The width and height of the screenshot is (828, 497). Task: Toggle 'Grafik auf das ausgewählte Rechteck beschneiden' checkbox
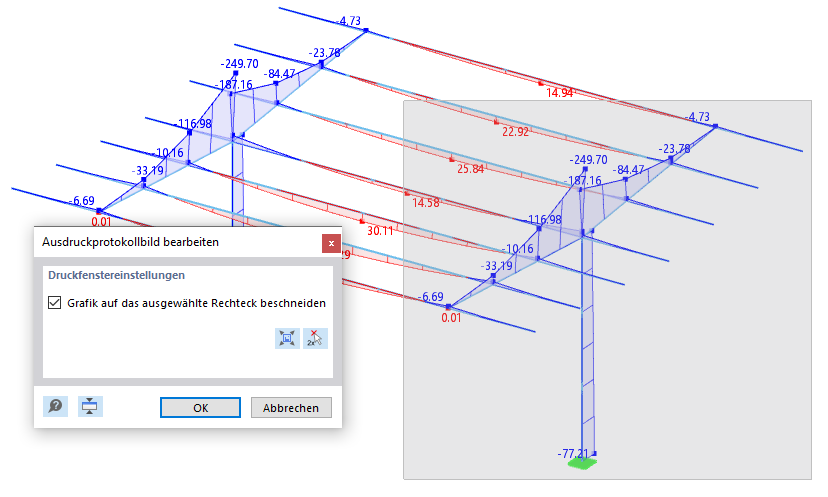point(54,303)
